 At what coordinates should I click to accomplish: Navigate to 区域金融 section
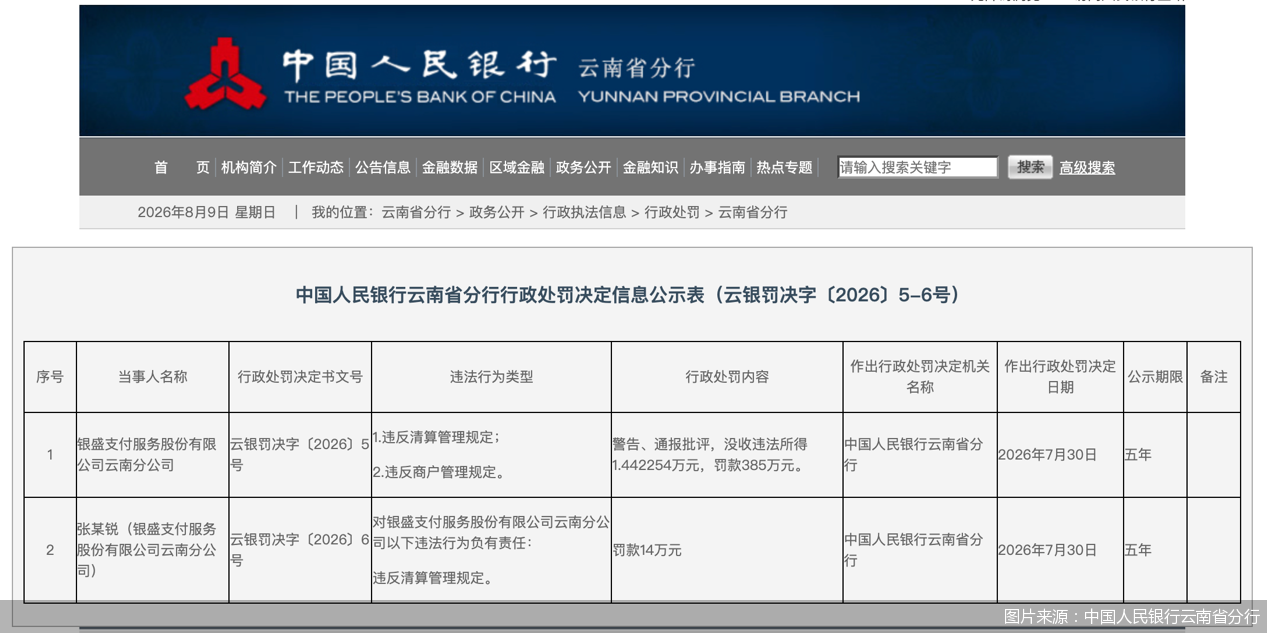(x=517, y=167)
